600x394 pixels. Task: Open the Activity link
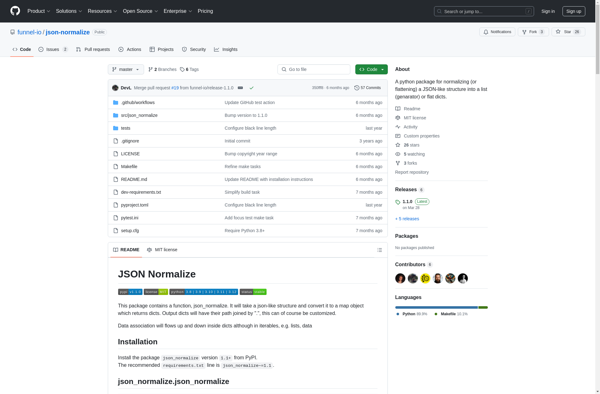(406, 127)
